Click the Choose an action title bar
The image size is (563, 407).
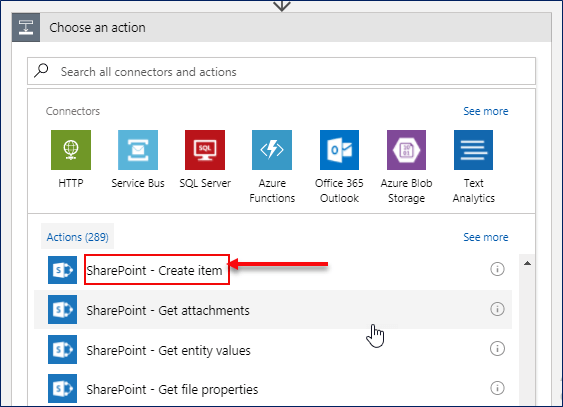(282, 28)
